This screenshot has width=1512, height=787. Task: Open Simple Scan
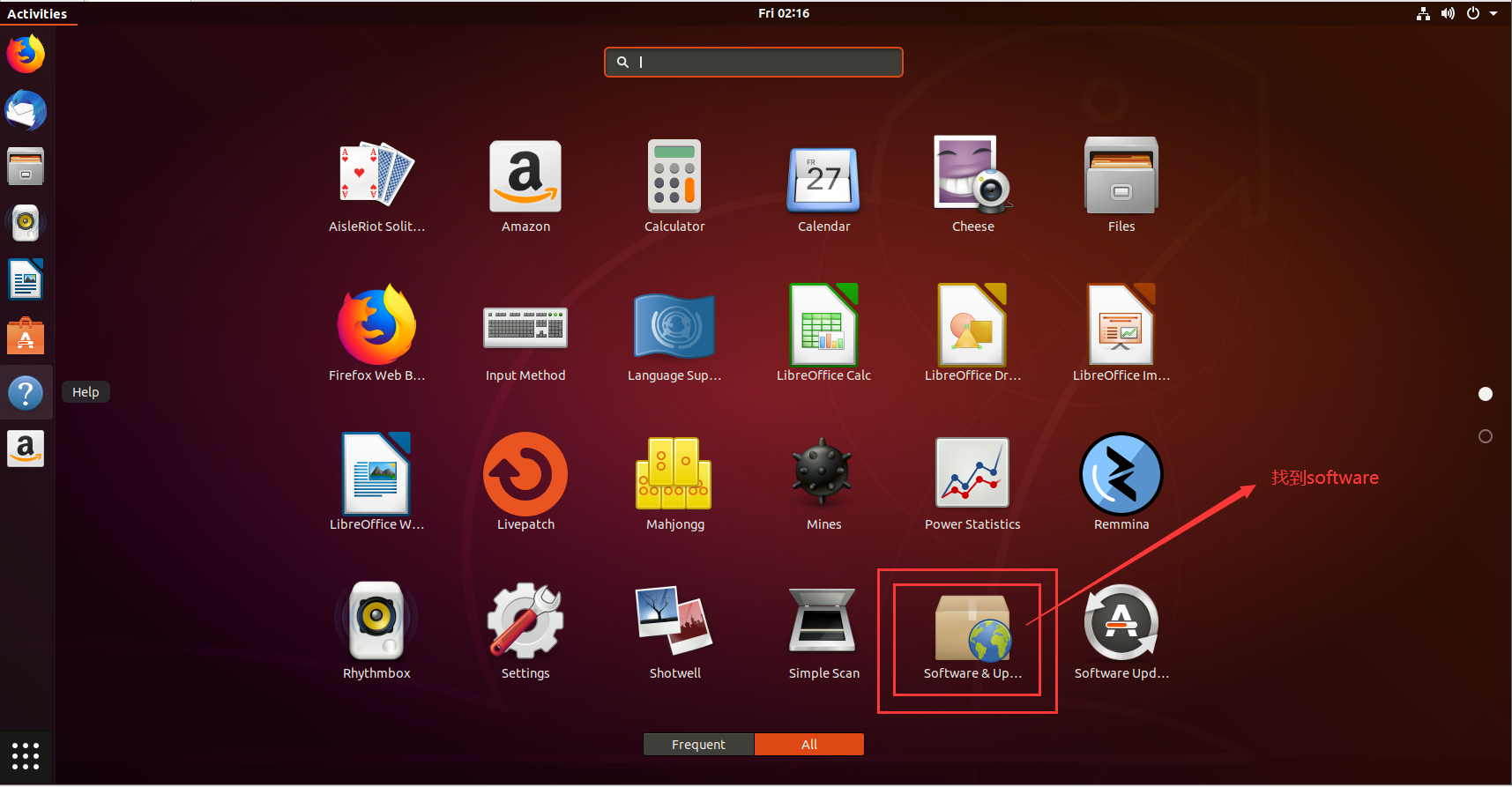click(823, 632)
